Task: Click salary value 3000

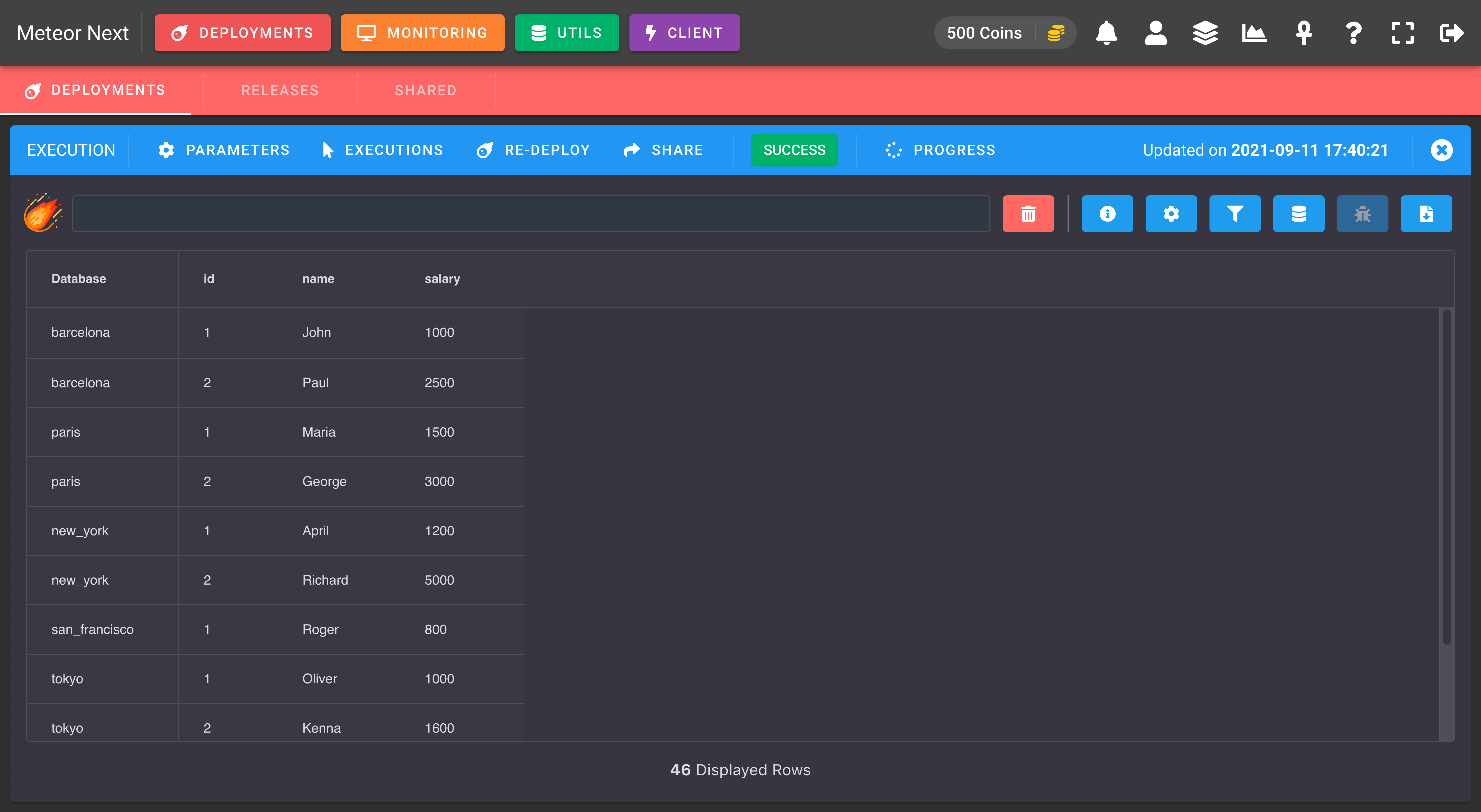Action: pos(439,482)
